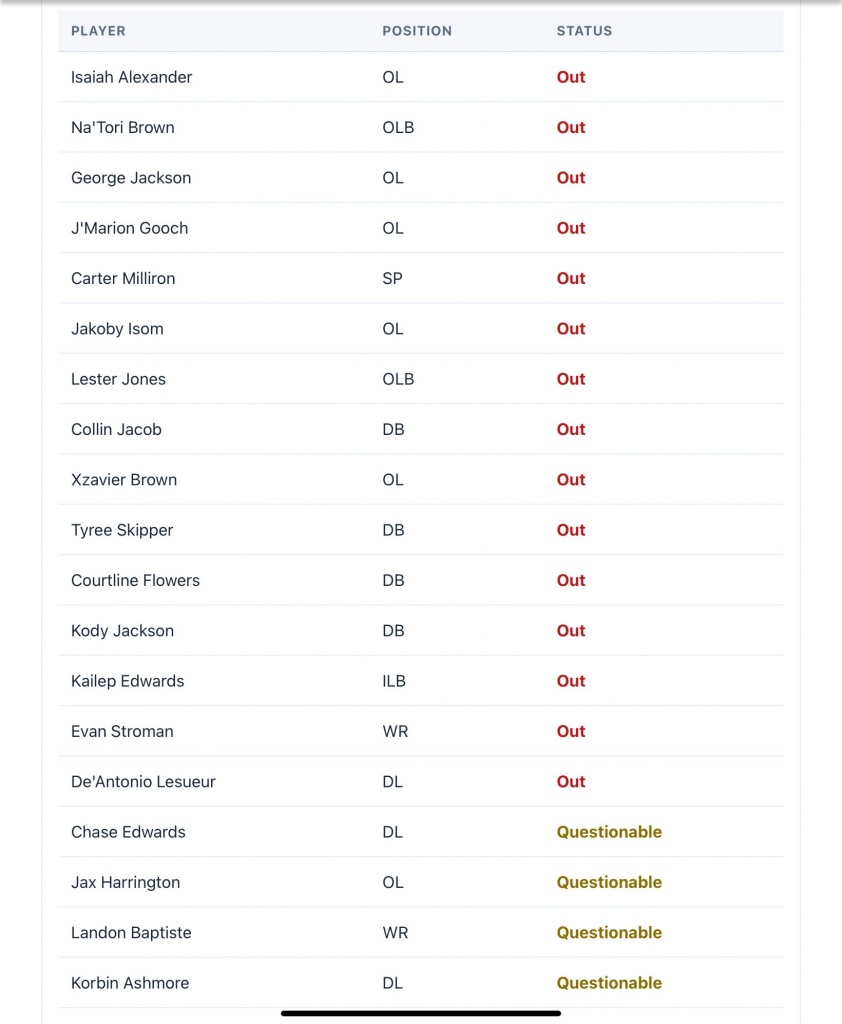Click Carter Milliron's SP position
The height and width of the screenshot is (1024, 842).
[392, 279]
